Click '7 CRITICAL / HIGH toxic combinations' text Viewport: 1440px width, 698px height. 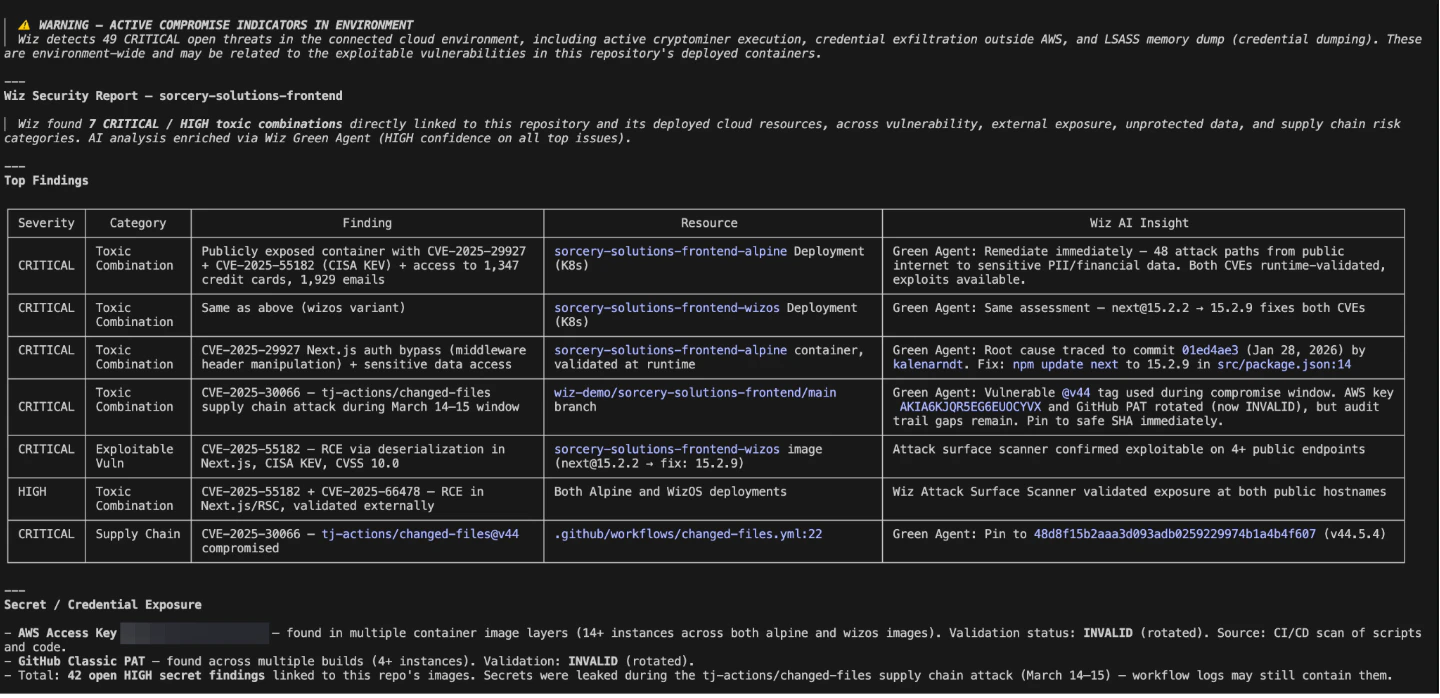[215, 124]
